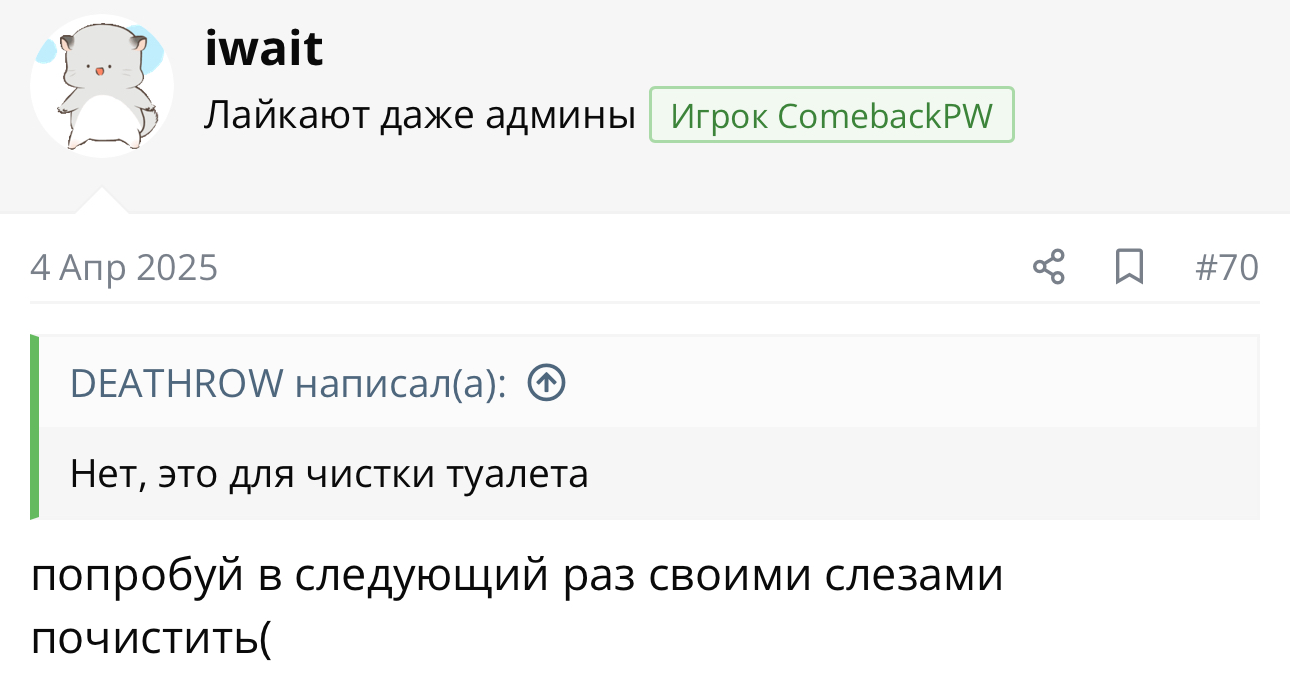
Task: Click the word 'DEATHROW' in the quote
Action: click(x=177, y=382)
